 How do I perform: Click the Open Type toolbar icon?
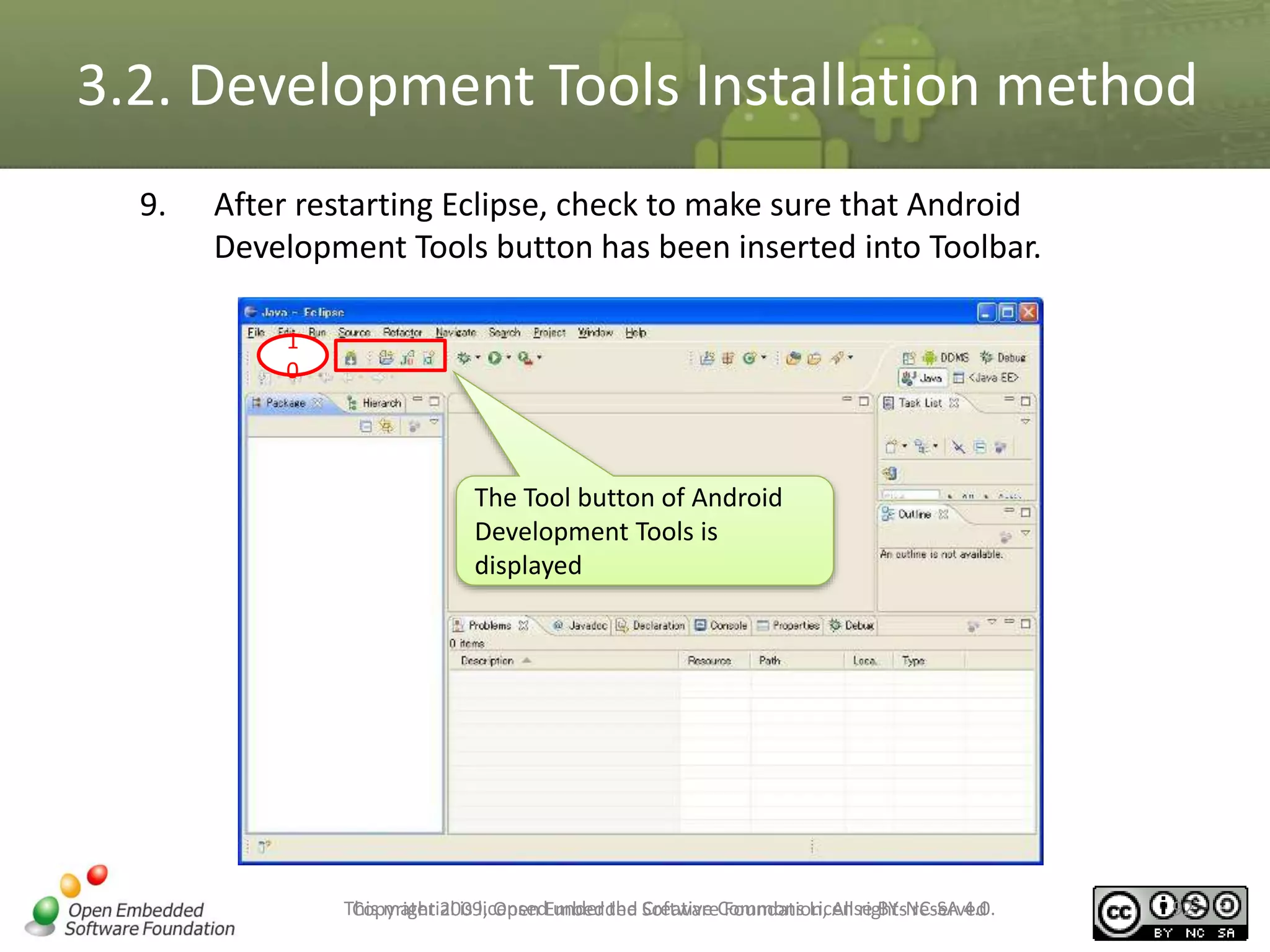tap(794, 358)
